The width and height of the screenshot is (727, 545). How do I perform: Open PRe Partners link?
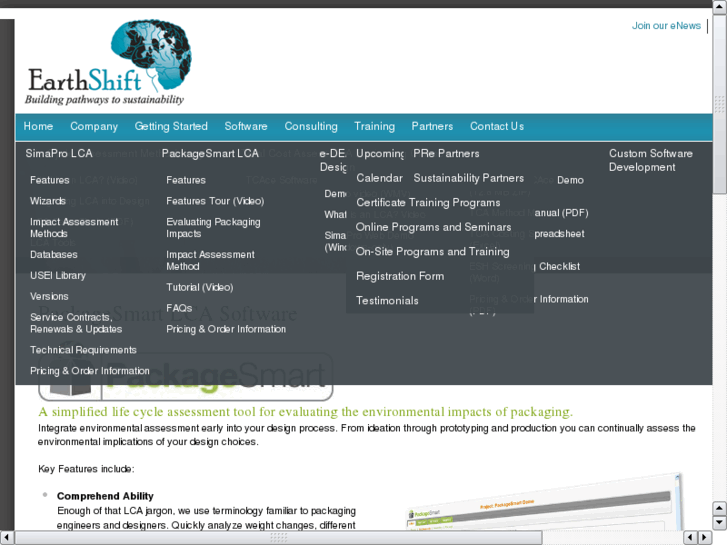(x=446, y=154)
